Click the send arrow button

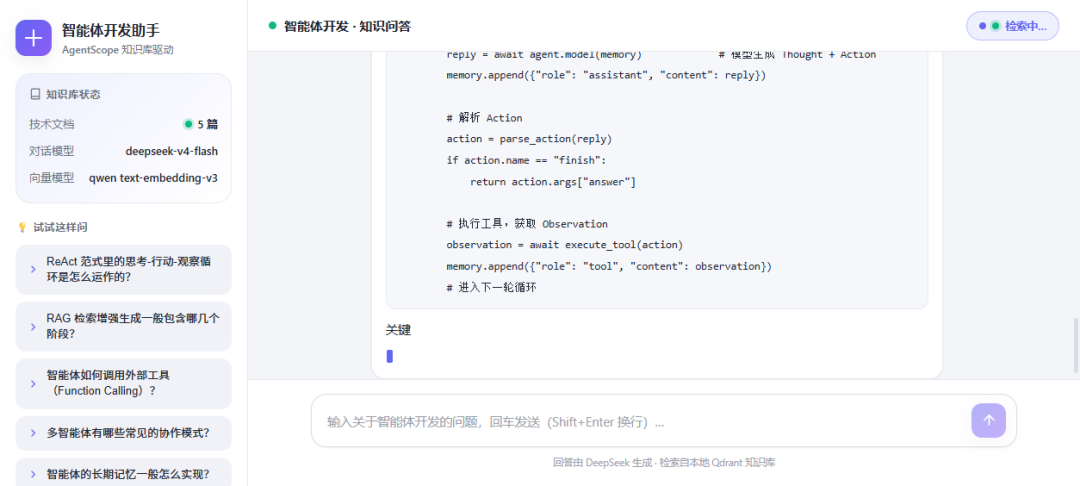(988, 420)
